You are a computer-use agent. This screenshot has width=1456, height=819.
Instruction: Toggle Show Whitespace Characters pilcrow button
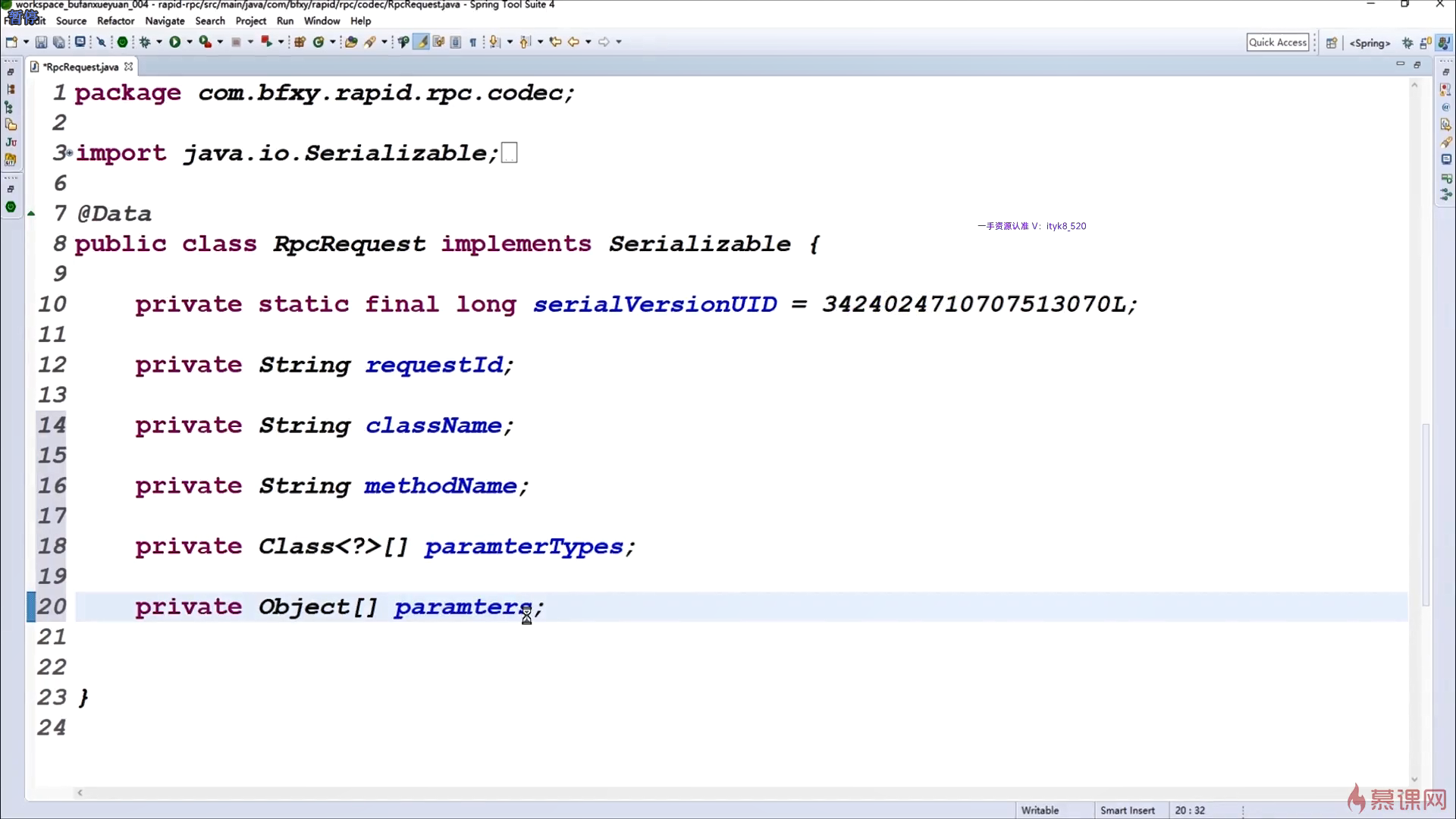click(x=473, y=42)
